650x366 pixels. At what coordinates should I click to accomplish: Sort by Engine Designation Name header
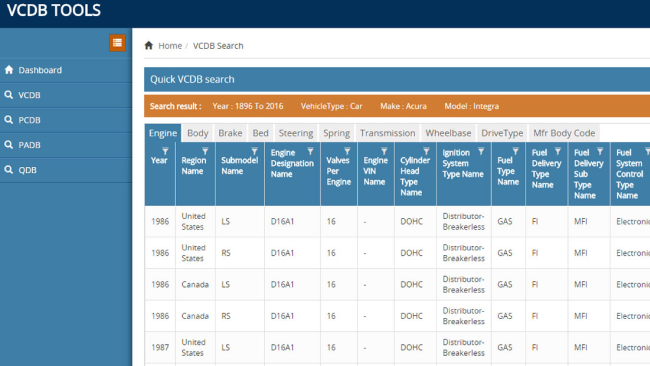[x=292, y=163]
